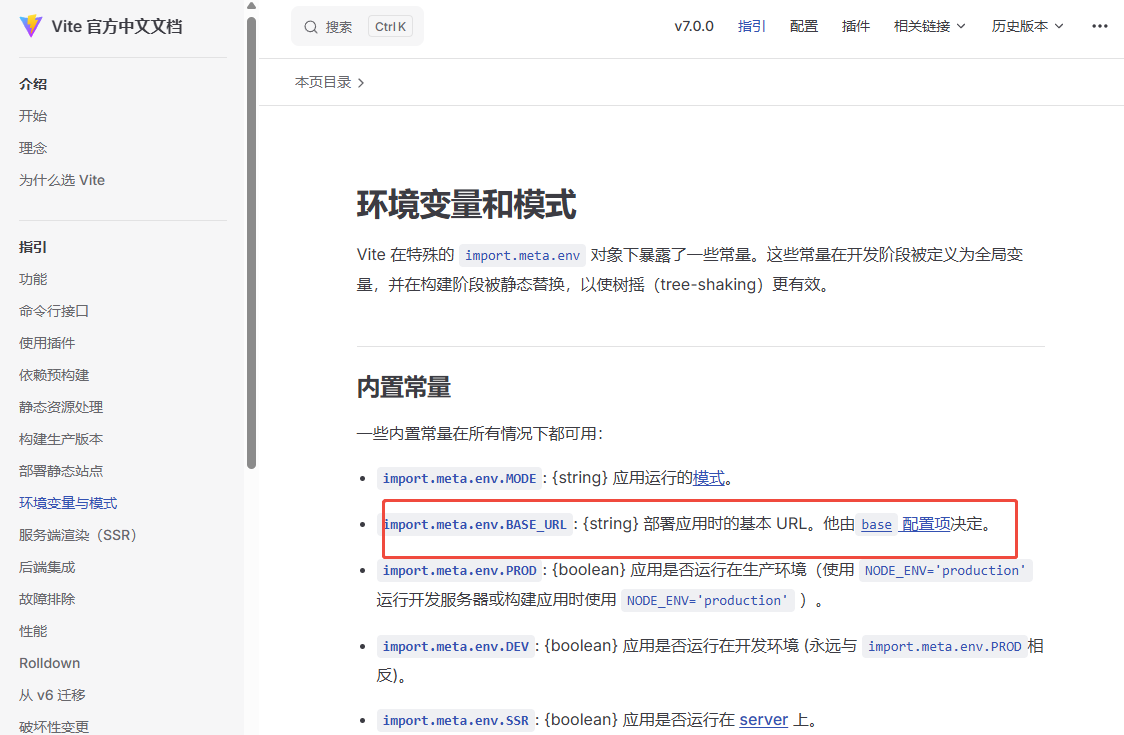Follow the server link in SSR item

[x=763, y=720]
